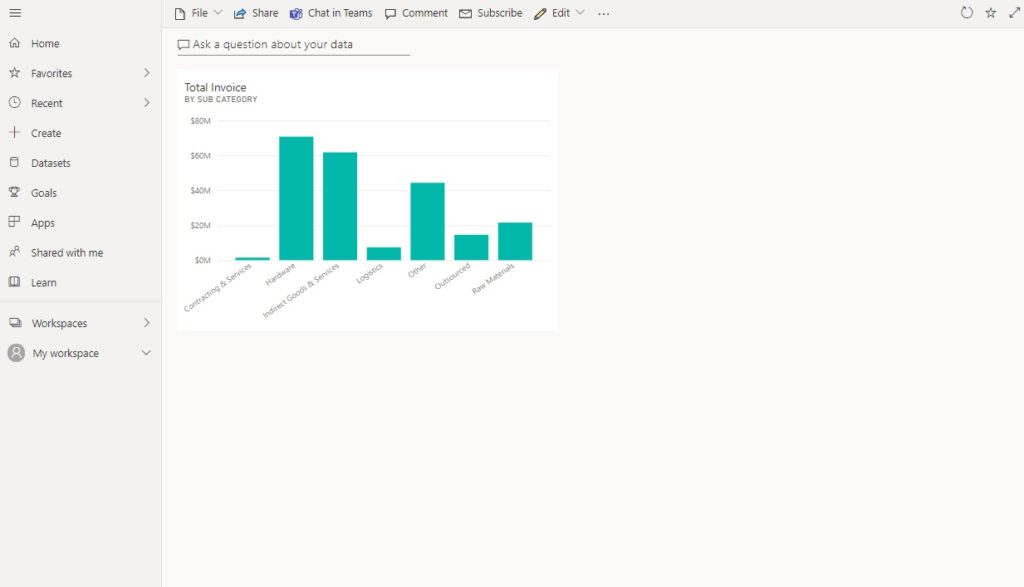Select the Hardware bar in chart
The width and height of the screenshot is (1024, 587).
tap(296, 198)
